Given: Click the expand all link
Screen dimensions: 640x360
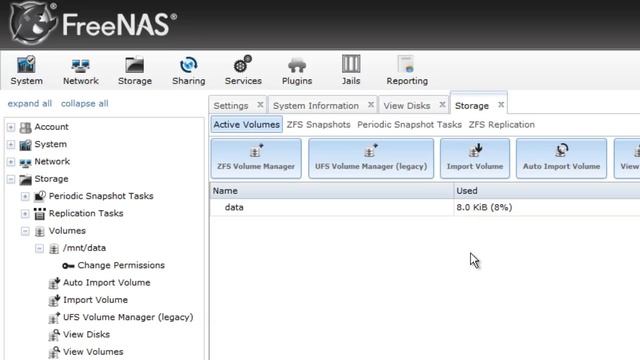Looking at the screenshot, I should point(30,104).
